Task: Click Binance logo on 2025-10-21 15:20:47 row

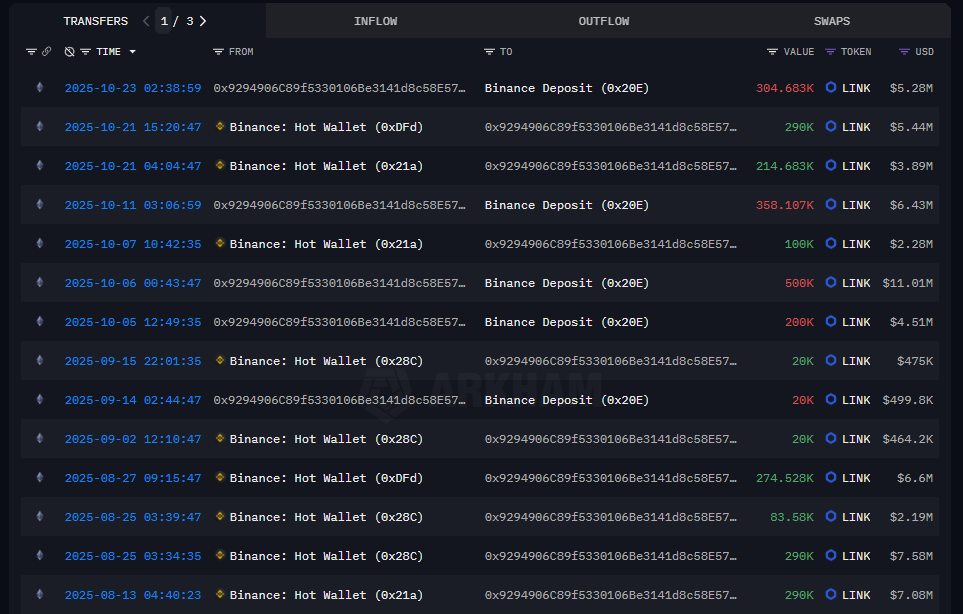Action: coord(220,126)
